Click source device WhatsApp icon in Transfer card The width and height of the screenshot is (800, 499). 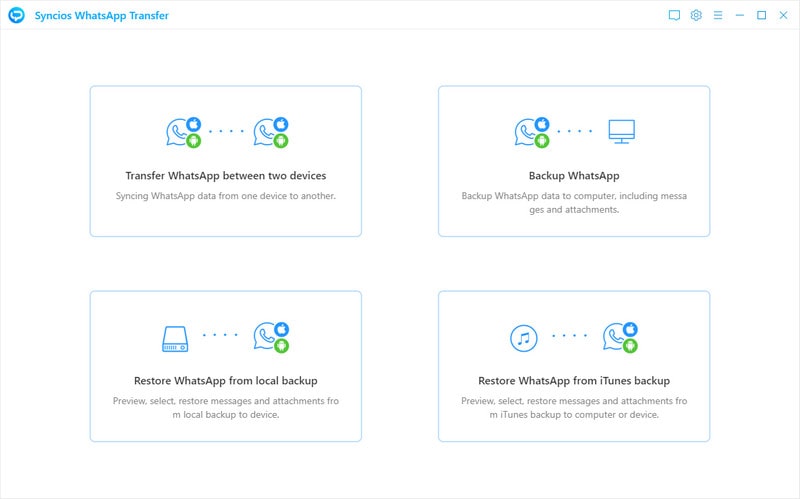[184, 132]
